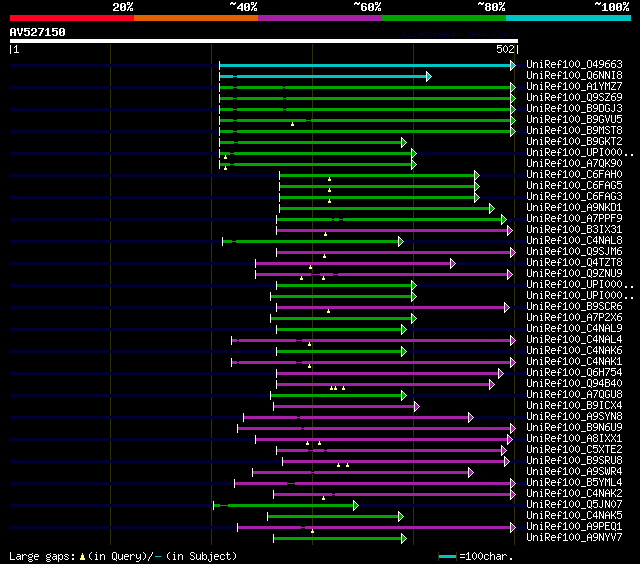Select the UniRef100_C6FAH0 label
This screenshot has width=640, height=564.
click(574, 175)
